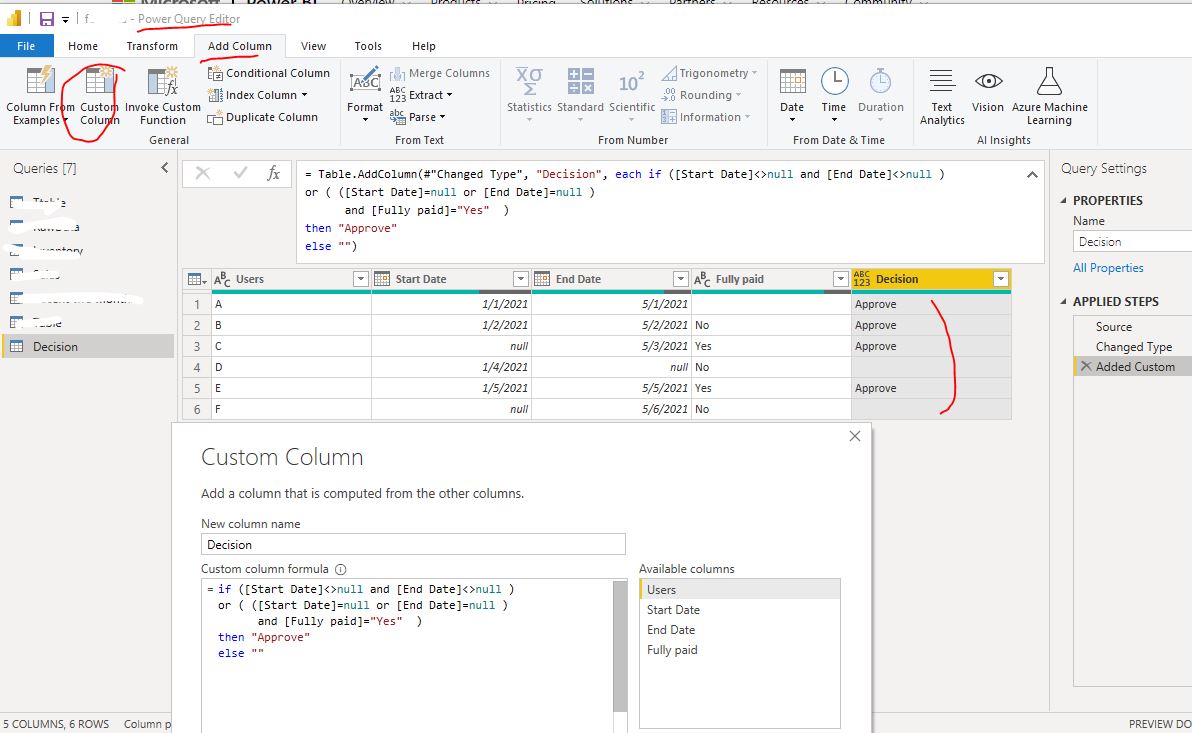Viewport: 1192px width, 733px height.
Task: Select the Add Column tab
Action: click(239, 46)
